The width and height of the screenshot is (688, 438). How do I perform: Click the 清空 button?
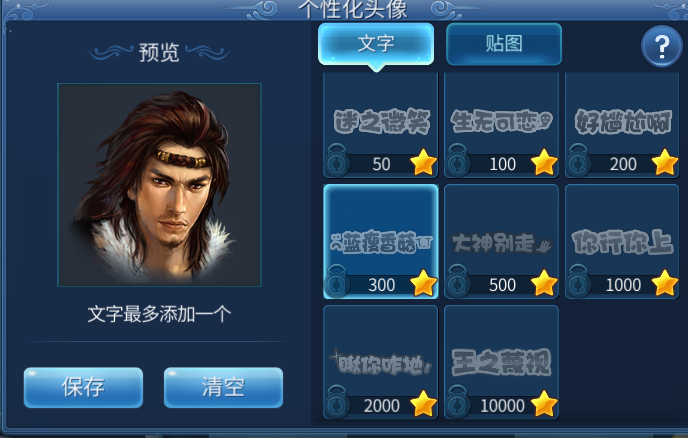(x=223, y=388)
